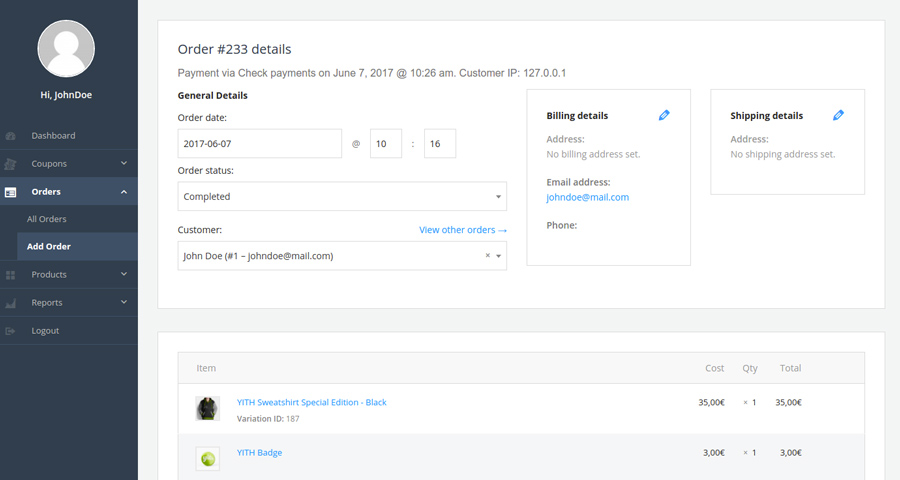Click the View other orders link
900x480 pixels.
(x=463, y=230)
